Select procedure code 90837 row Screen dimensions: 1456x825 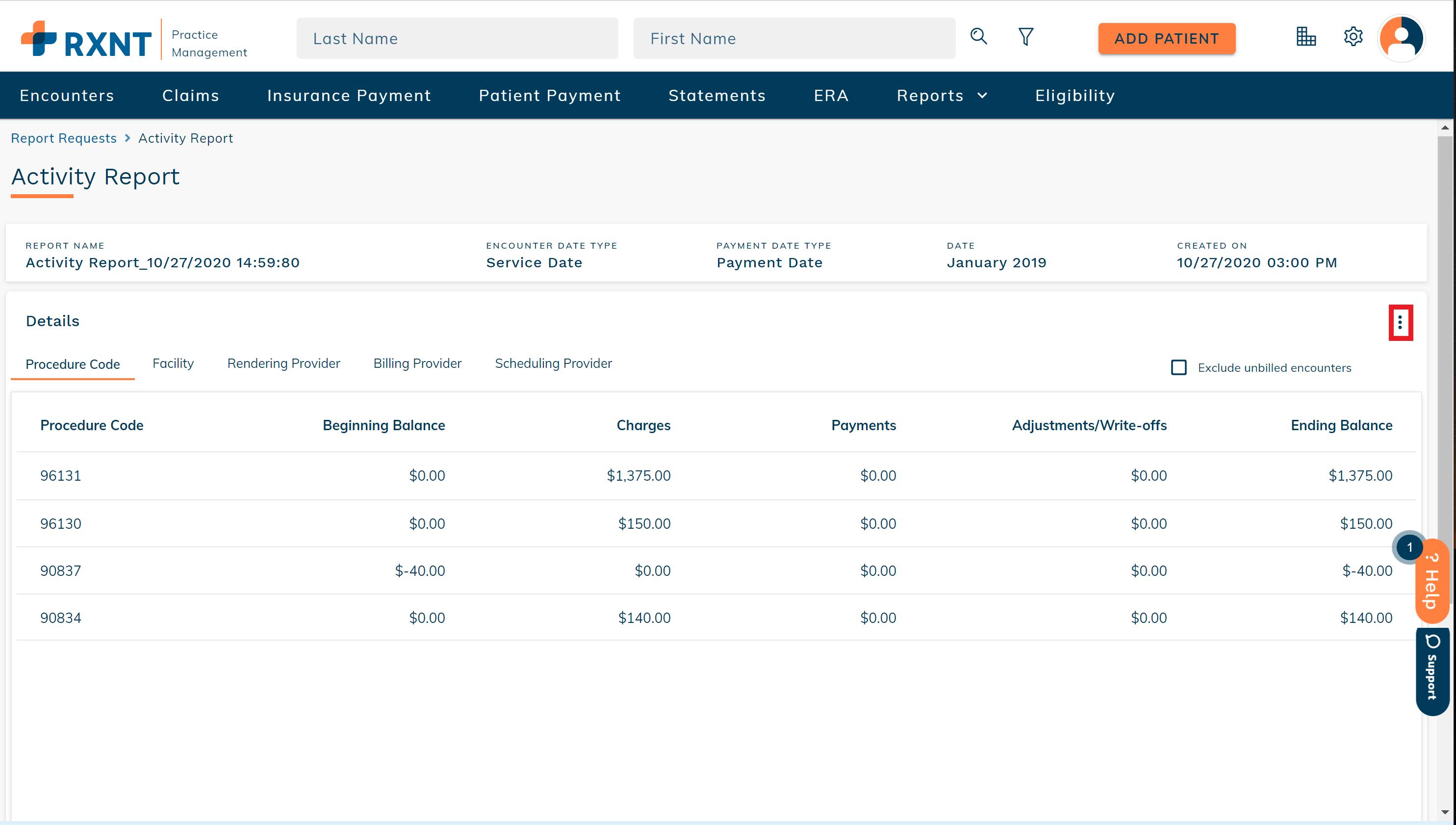pos(716,570)
